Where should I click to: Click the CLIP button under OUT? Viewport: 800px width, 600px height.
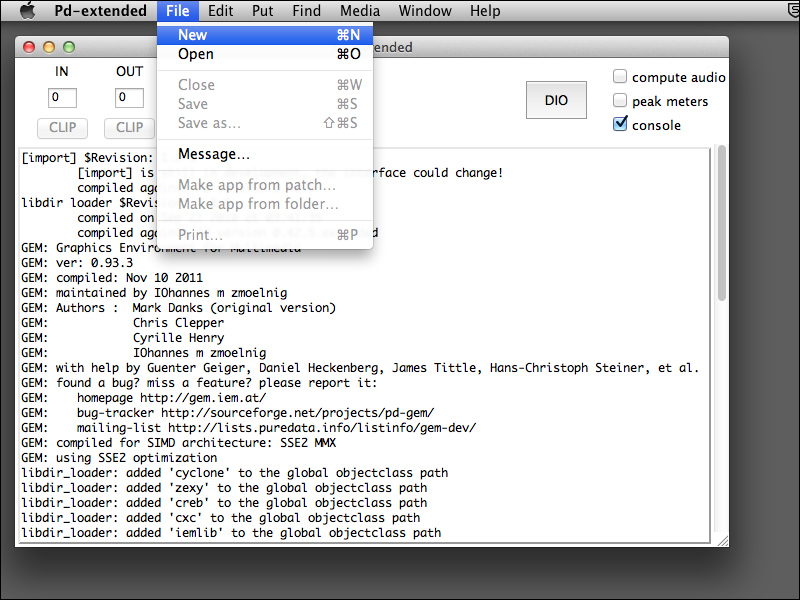pyautogui.click(x=129, y=128)
